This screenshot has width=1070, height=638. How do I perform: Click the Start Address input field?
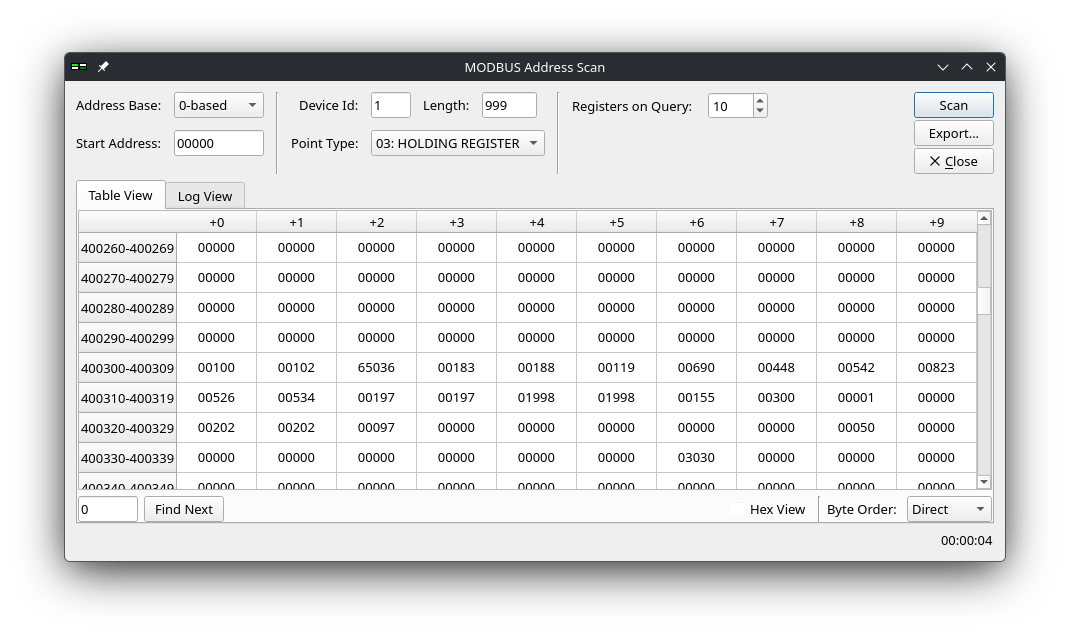coord(218,143)
